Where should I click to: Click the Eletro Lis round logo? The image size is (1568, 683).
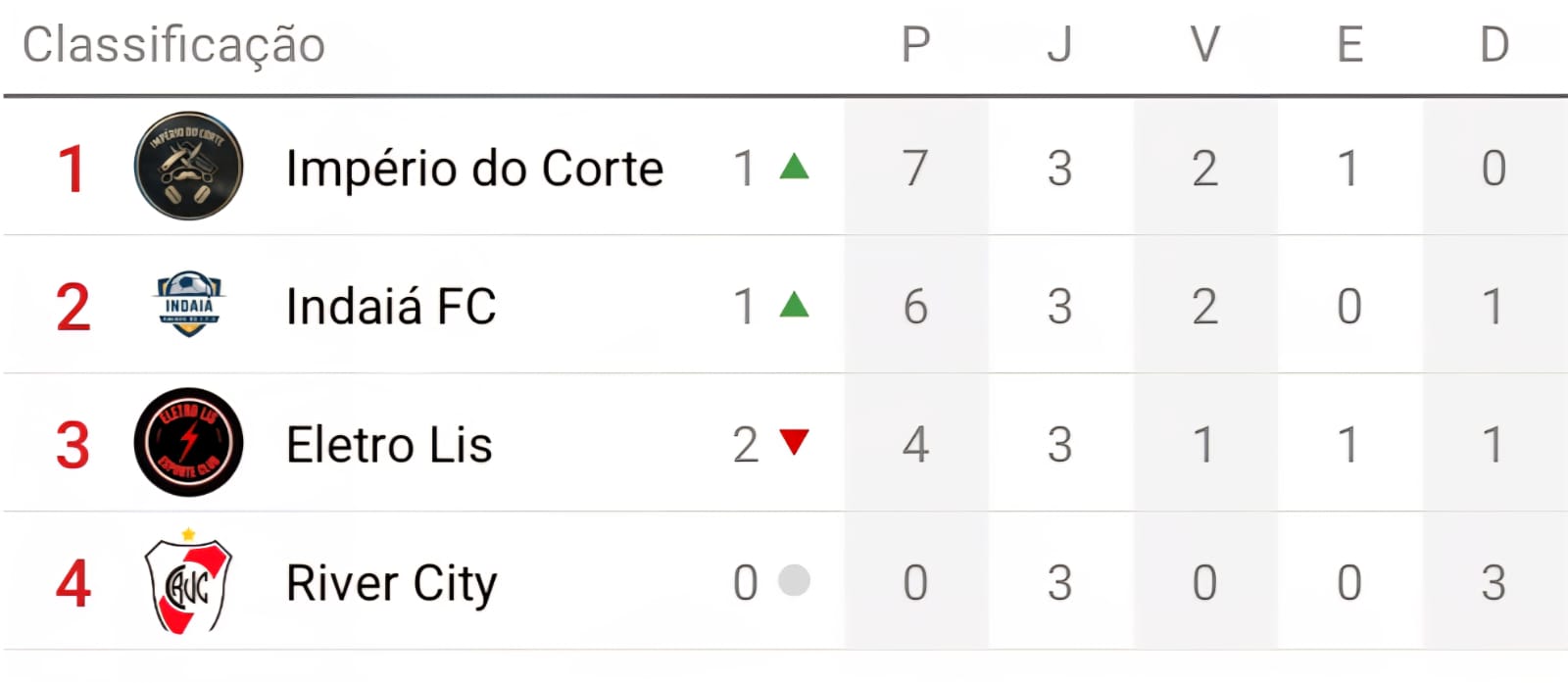click(188, 442)
